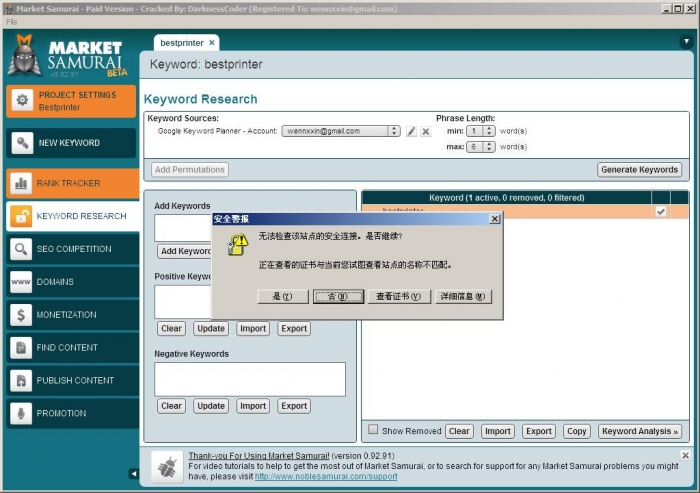Close the security alert dialog
The image size is (700, 493).
pos(495,219)
